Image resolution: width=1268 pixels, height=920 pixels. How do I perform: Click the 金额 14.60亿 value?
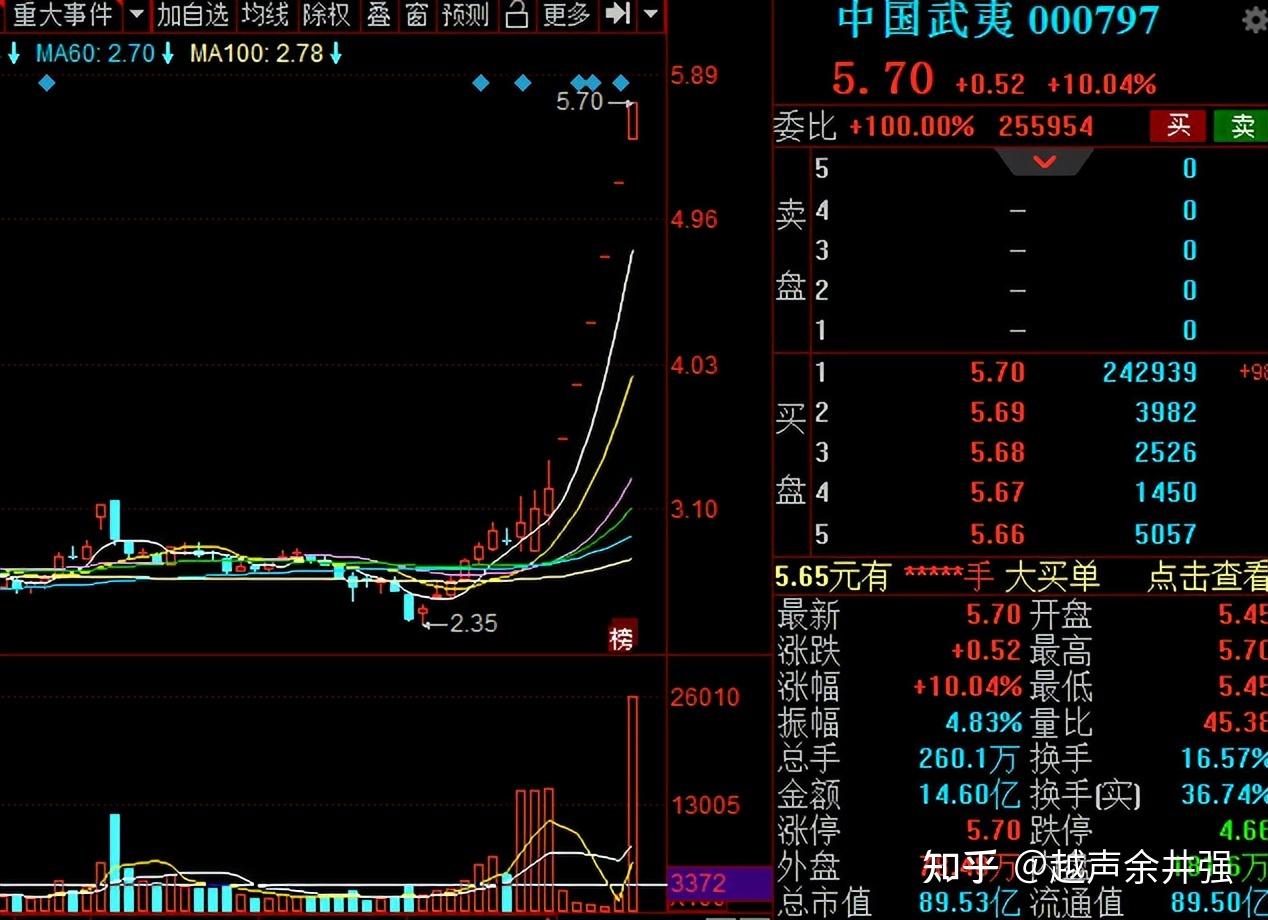969,794
